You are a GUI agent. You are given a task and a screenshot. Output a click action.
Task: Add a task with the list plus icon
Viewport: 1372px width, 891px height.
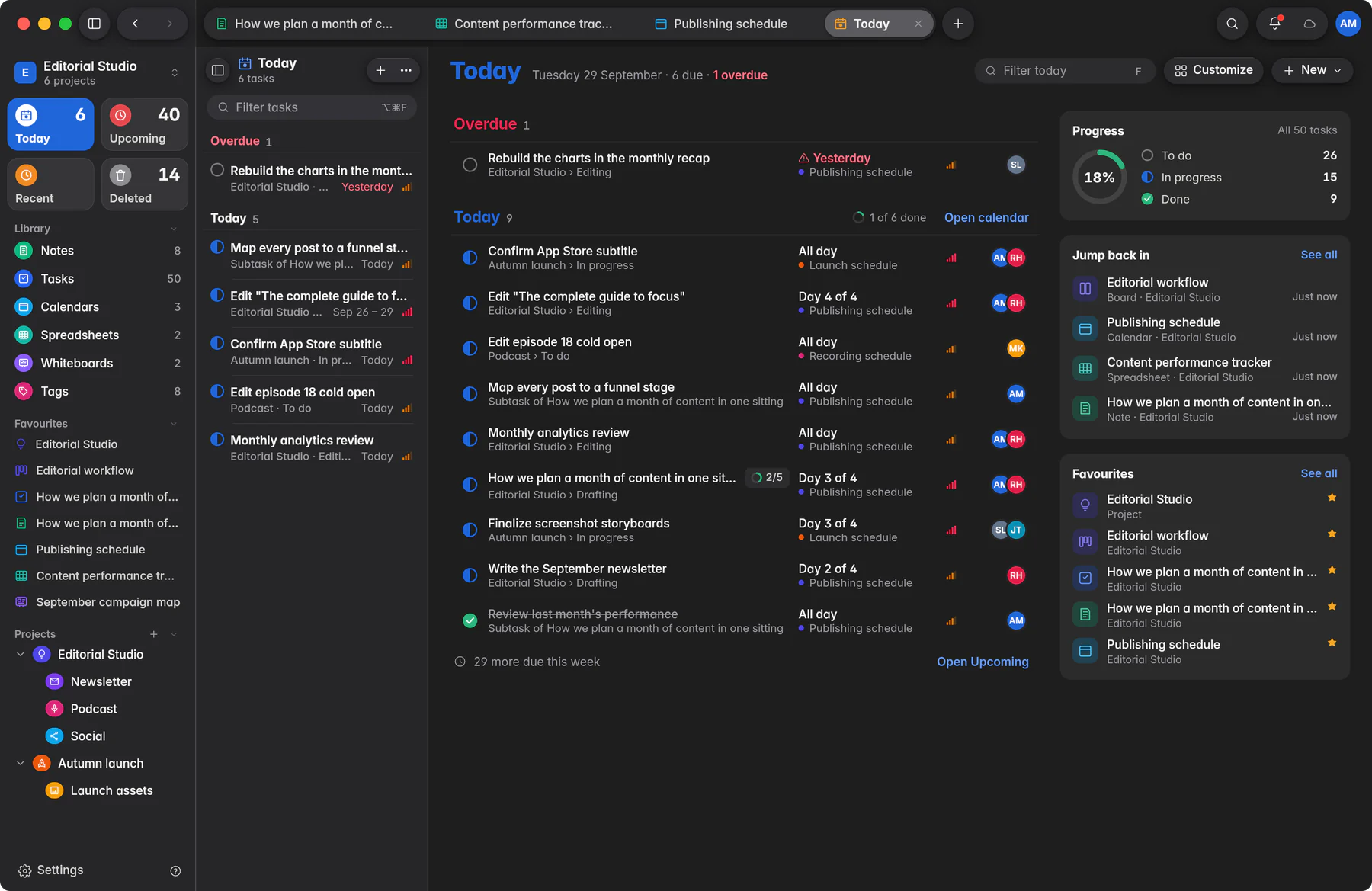coord(380,70)
